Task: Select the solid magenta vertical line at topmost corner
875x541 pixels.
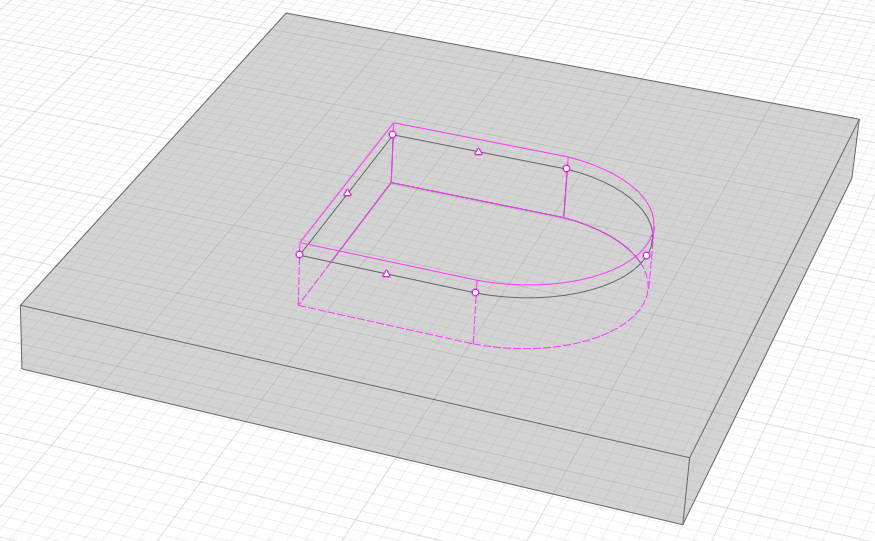Action: [392, 162]
